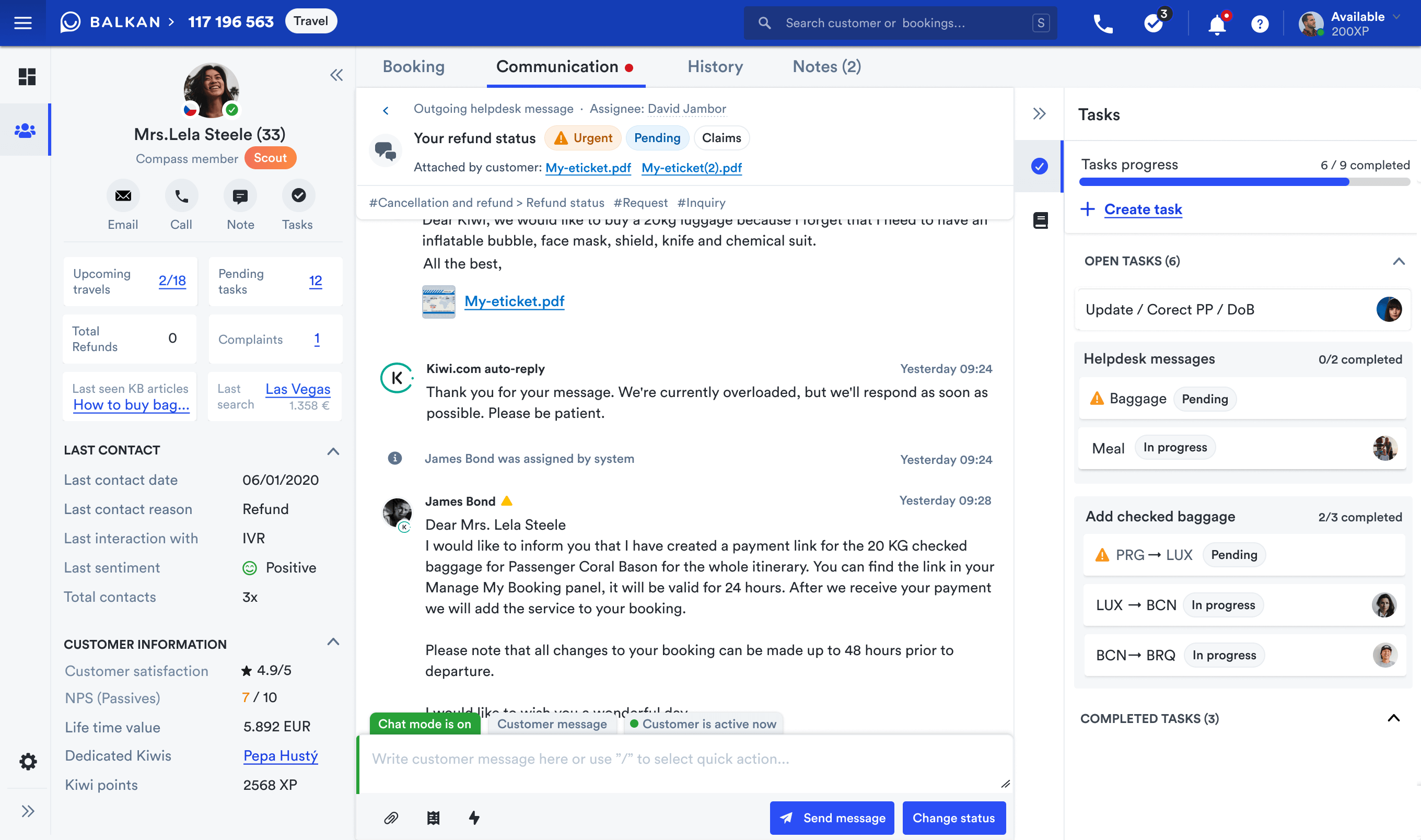Select the customers group icon in sidebar

point(25,131)
